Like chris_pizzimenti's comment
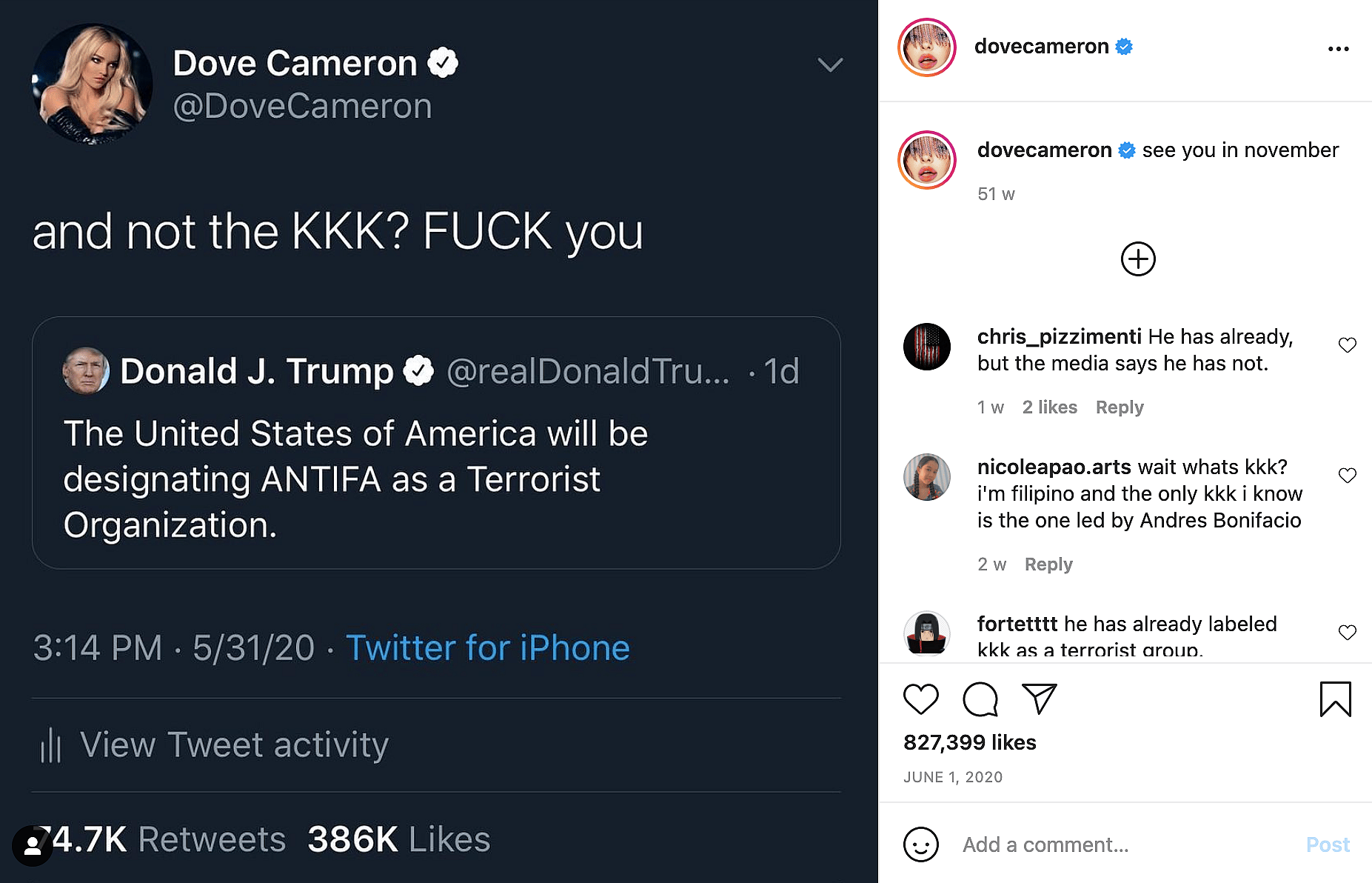 tap(1347, 345)
